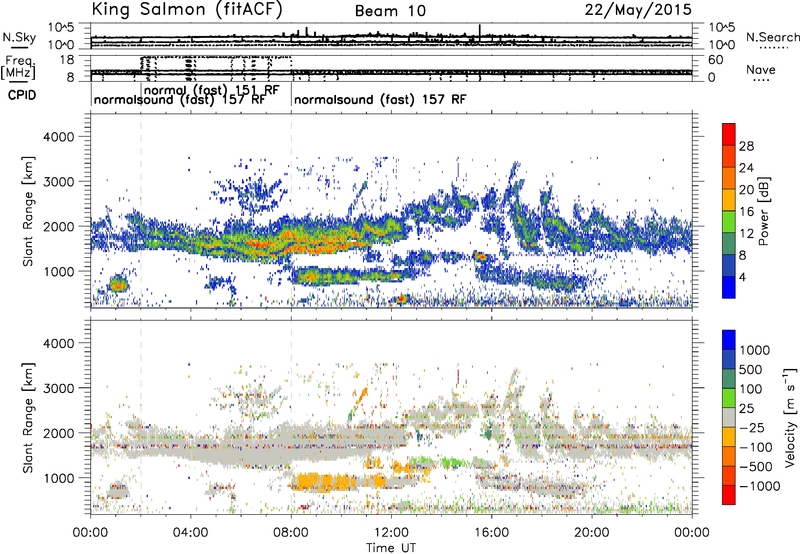Click the '12:00' time axis label
800x554 pixels.
click(x=391, y=533)
